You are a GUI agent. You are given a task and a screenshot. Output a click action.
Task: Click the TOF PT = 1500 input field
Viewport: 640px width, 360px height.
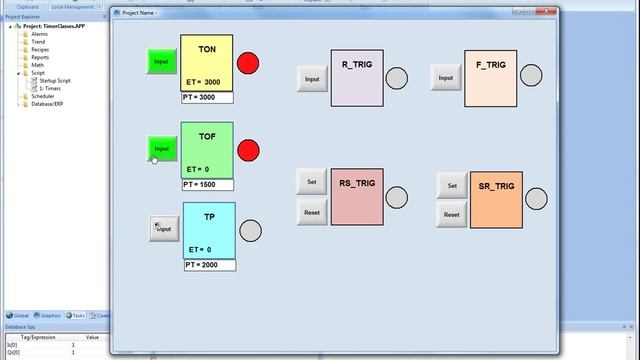coord(208,185)
